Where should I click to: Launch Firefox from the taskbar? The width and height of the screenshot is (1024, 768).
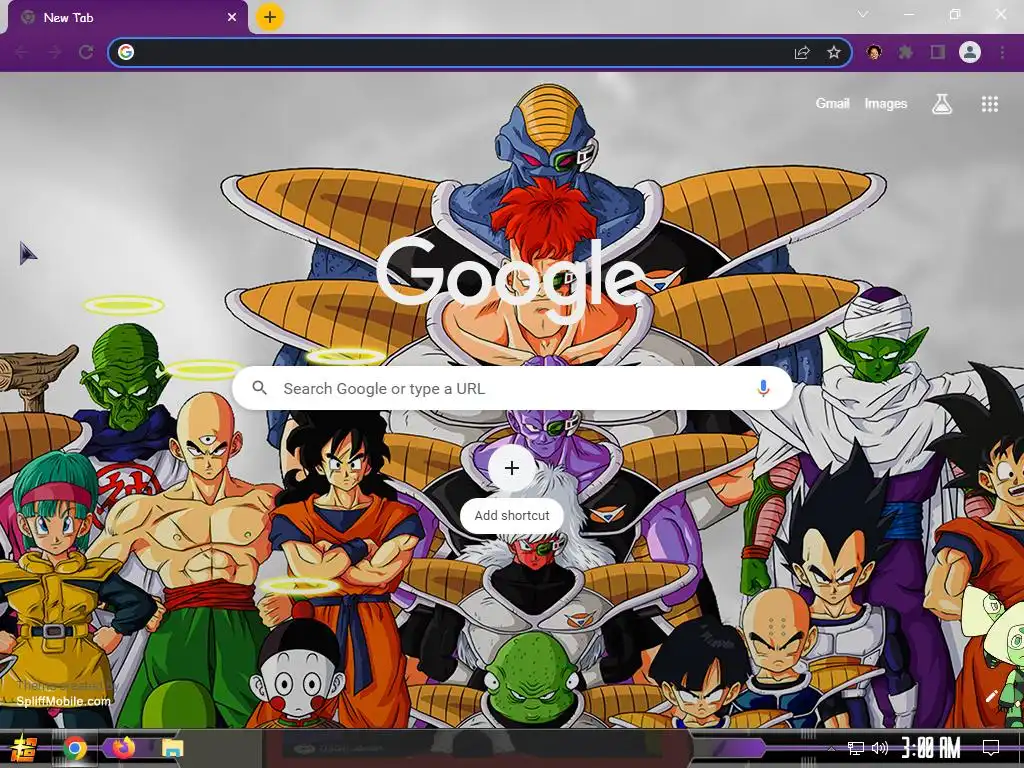click(123, 748)
